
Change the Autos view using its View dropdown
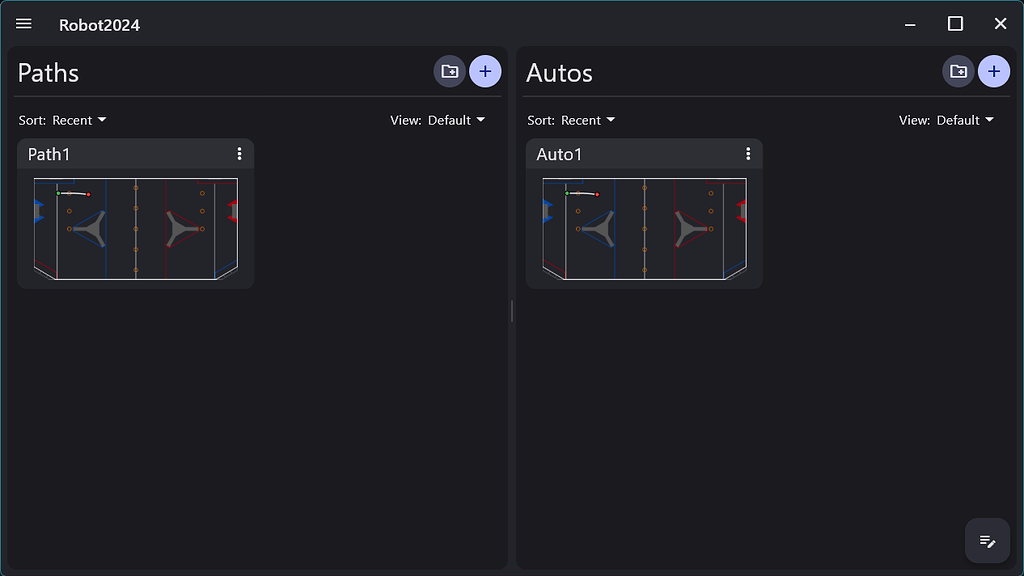[x=947, y=120]
